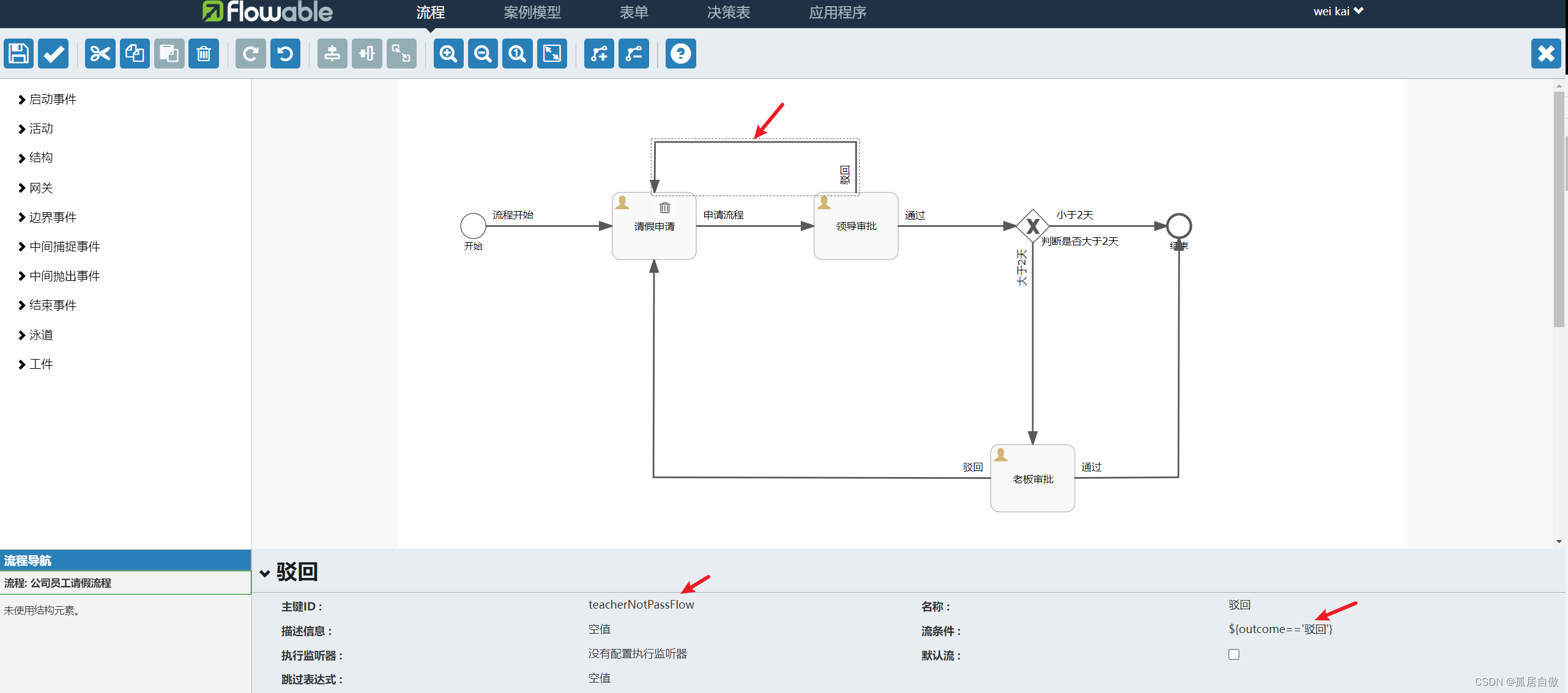
Task: Click the 大于2天 flow label
Action: point(1021,267)
